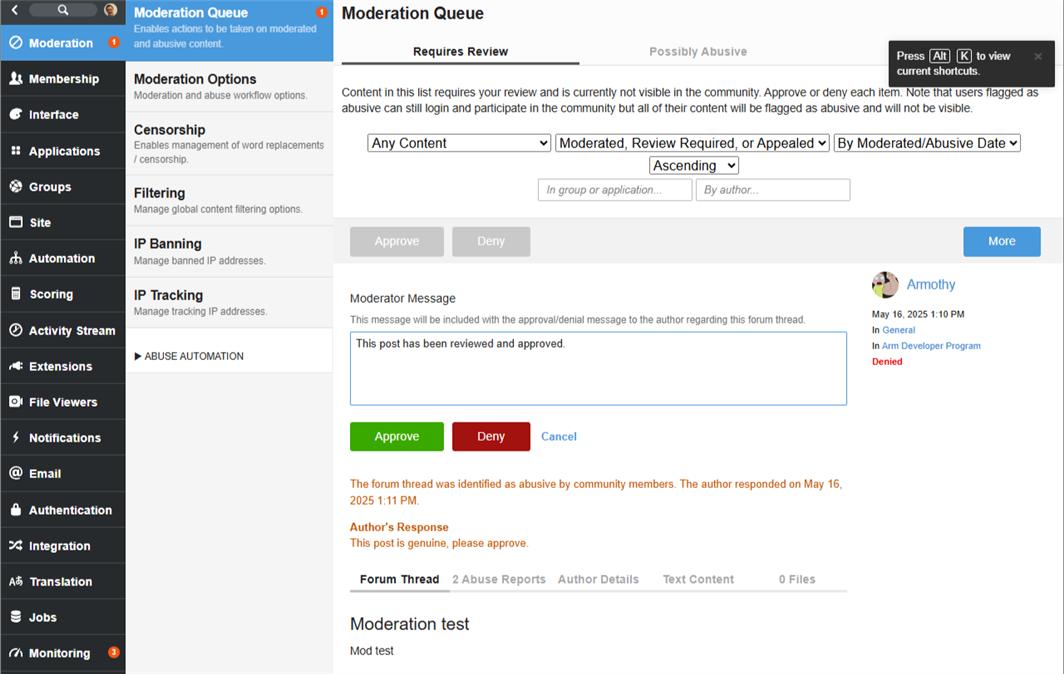Click the Applications grid icon
The image size is (1064, 674).
tap(16, 151)
